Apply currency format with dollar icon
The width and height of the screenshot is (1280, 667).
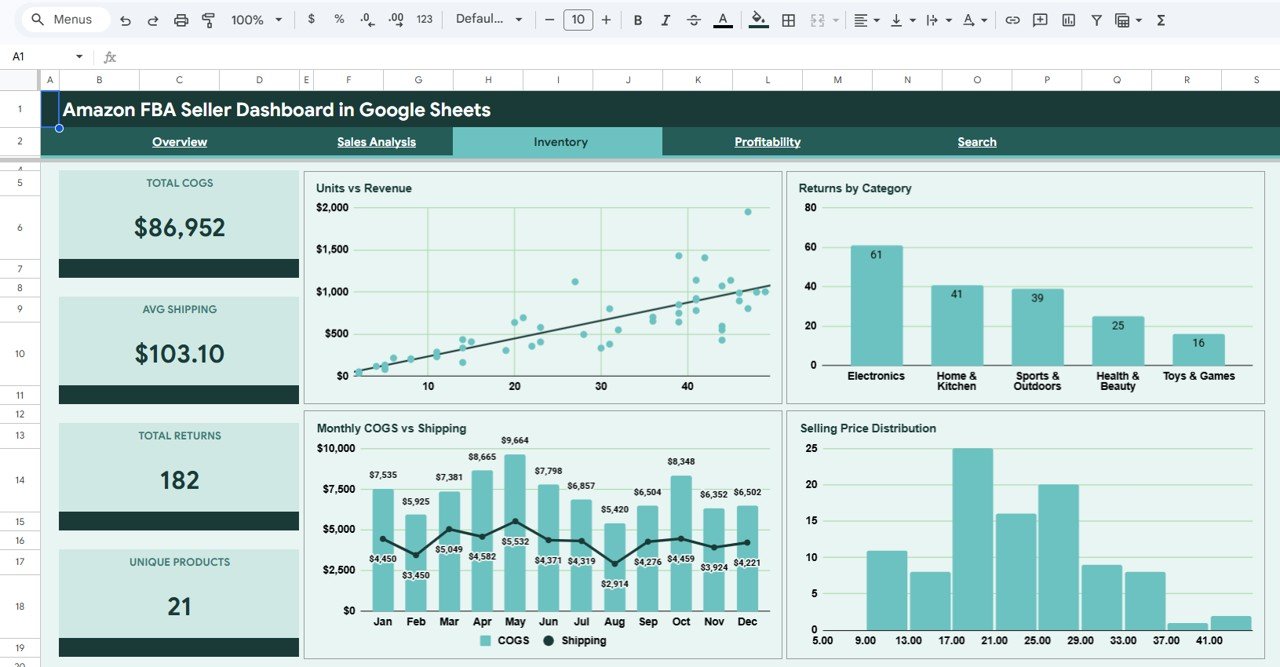(311, 19)
